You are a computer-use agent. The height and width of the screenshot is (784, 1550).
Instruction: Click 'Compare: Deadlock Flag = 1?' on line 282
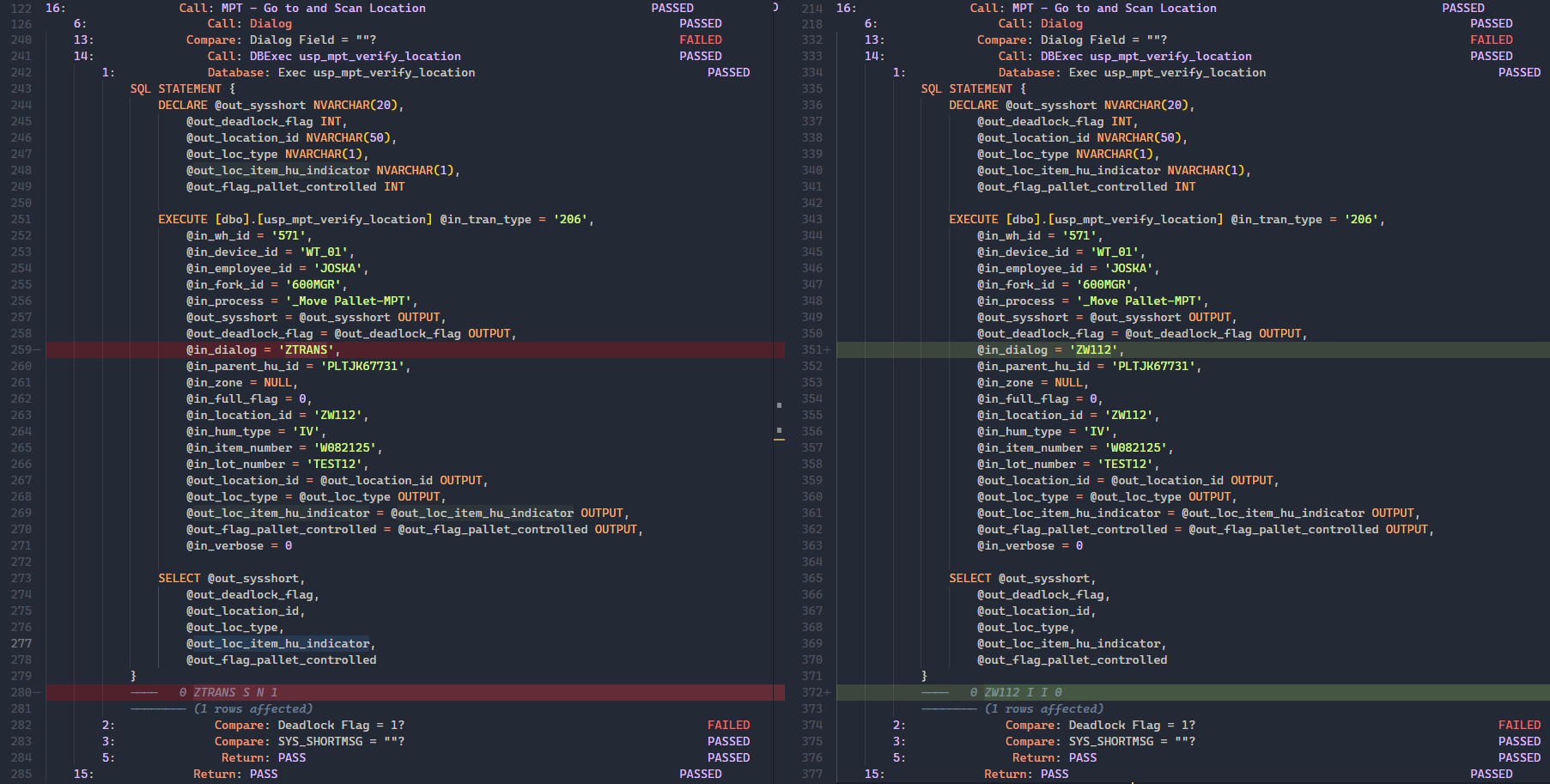309,725
